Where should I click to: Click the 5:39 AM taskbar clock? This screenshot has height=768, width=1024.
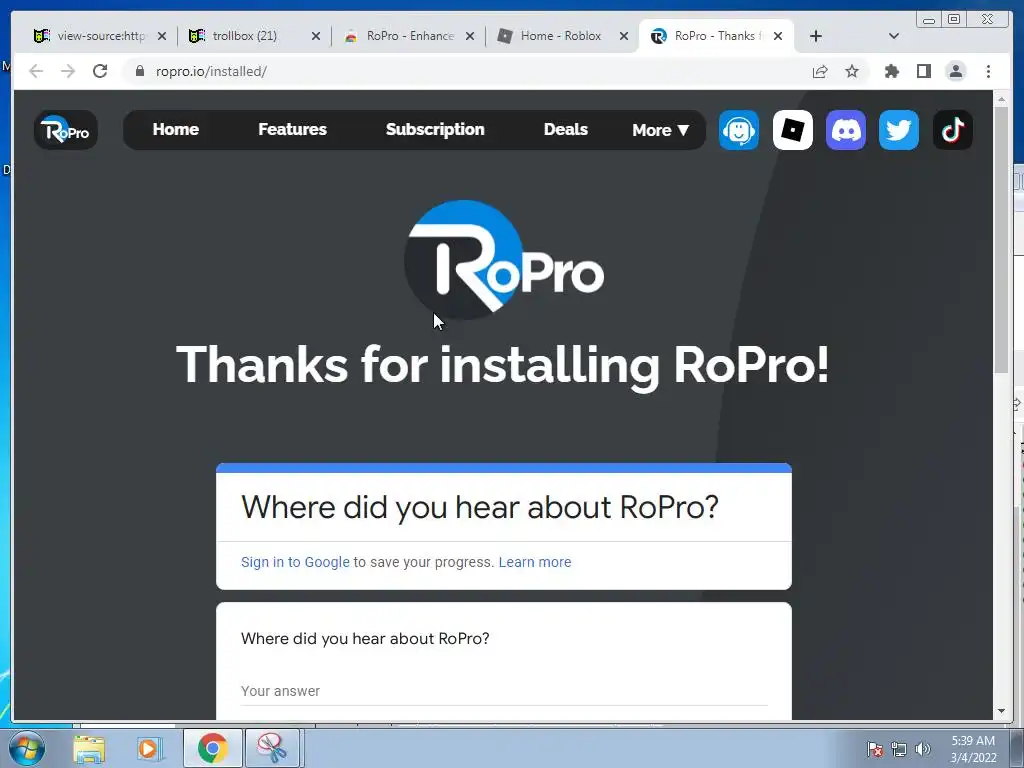(973, 749)
